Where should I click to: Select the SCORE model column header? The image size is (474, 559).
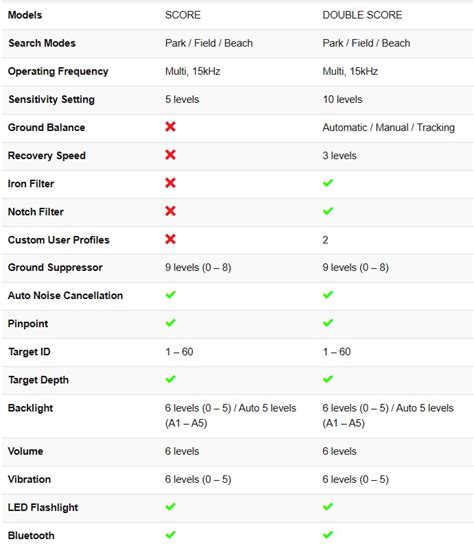click(x=183, y=15)
